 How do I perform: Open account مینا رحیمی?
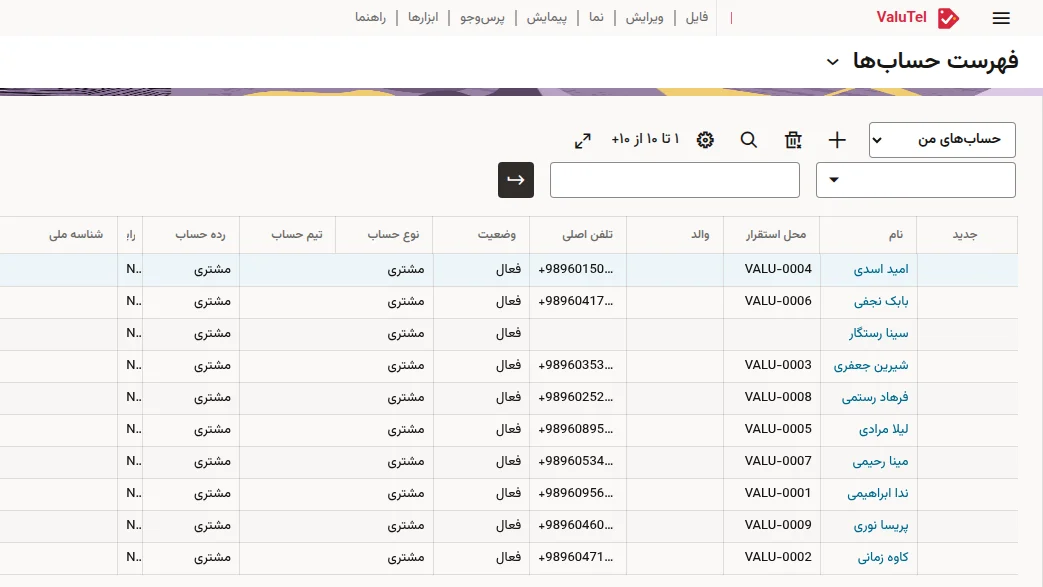(880, 461)
